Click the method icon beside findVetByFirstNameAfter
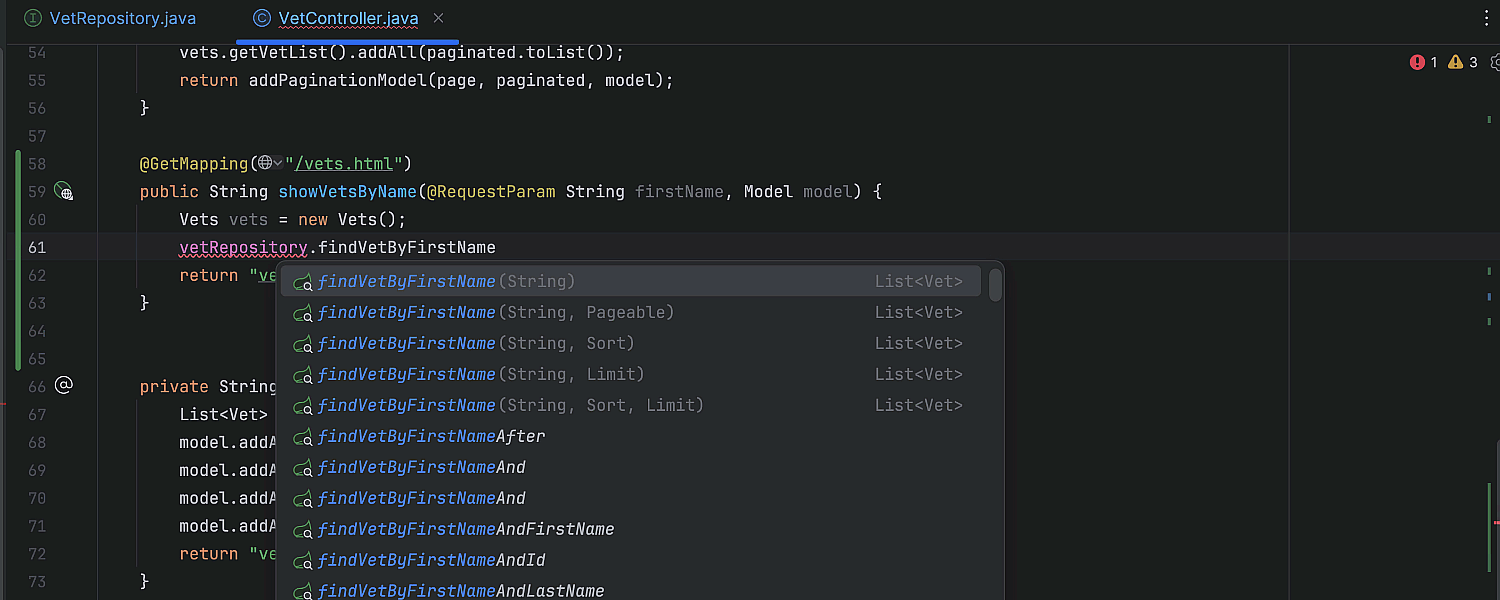Viewport: 1500px width, 600px height. (x=302, y=436)
